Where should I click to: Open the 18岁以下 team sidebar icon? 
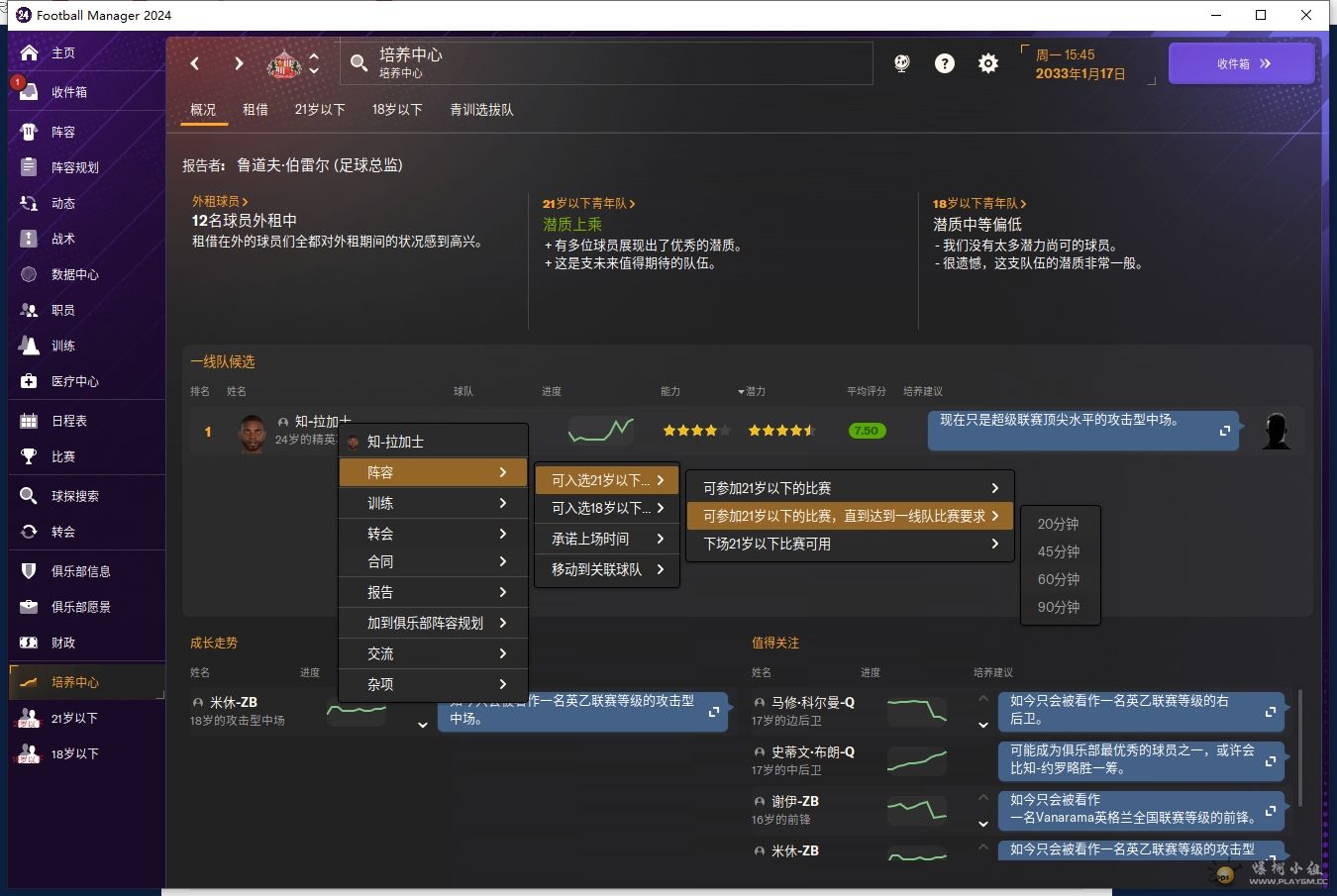point(29,753)
